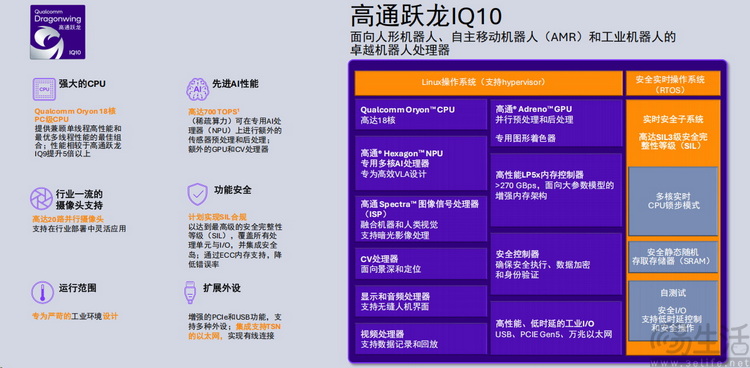Select the 安全静态随机存取存储器 SRAM block
The image size is (750, 368).
point(673,257)
